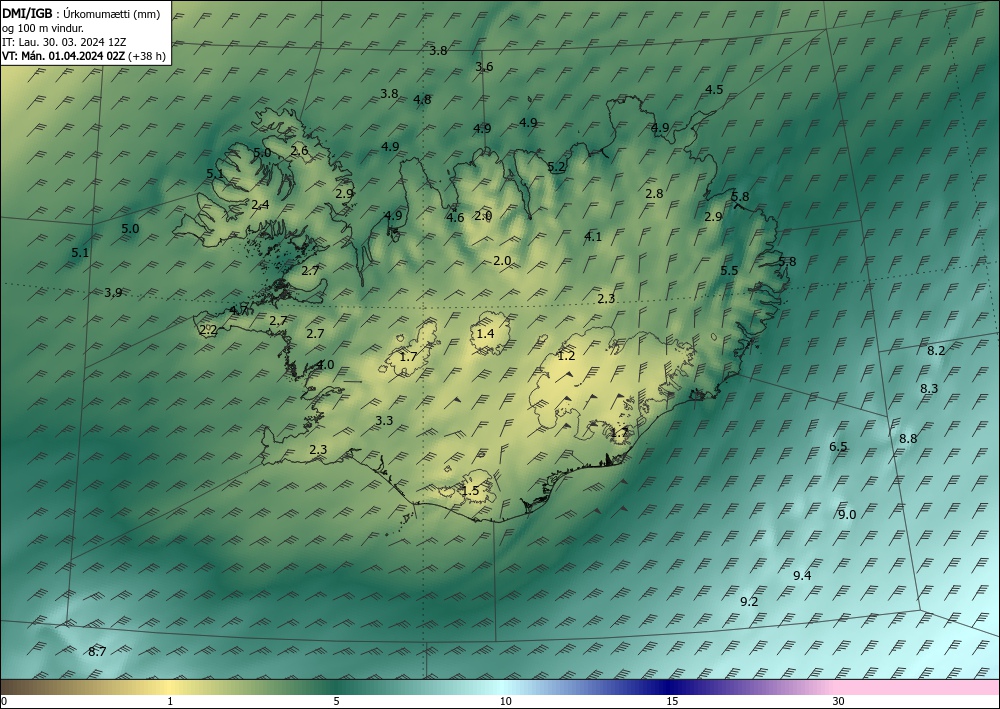Click the '0' tick on the color scale
This screenshot has width=1000, height=709.
pyautogui.click(x=4, y=701)
